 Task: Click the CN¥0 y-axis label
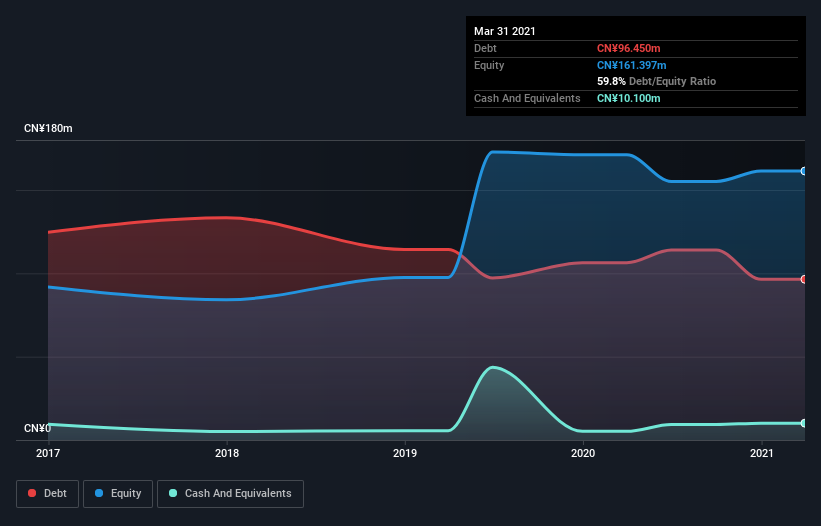coord(38,428)
